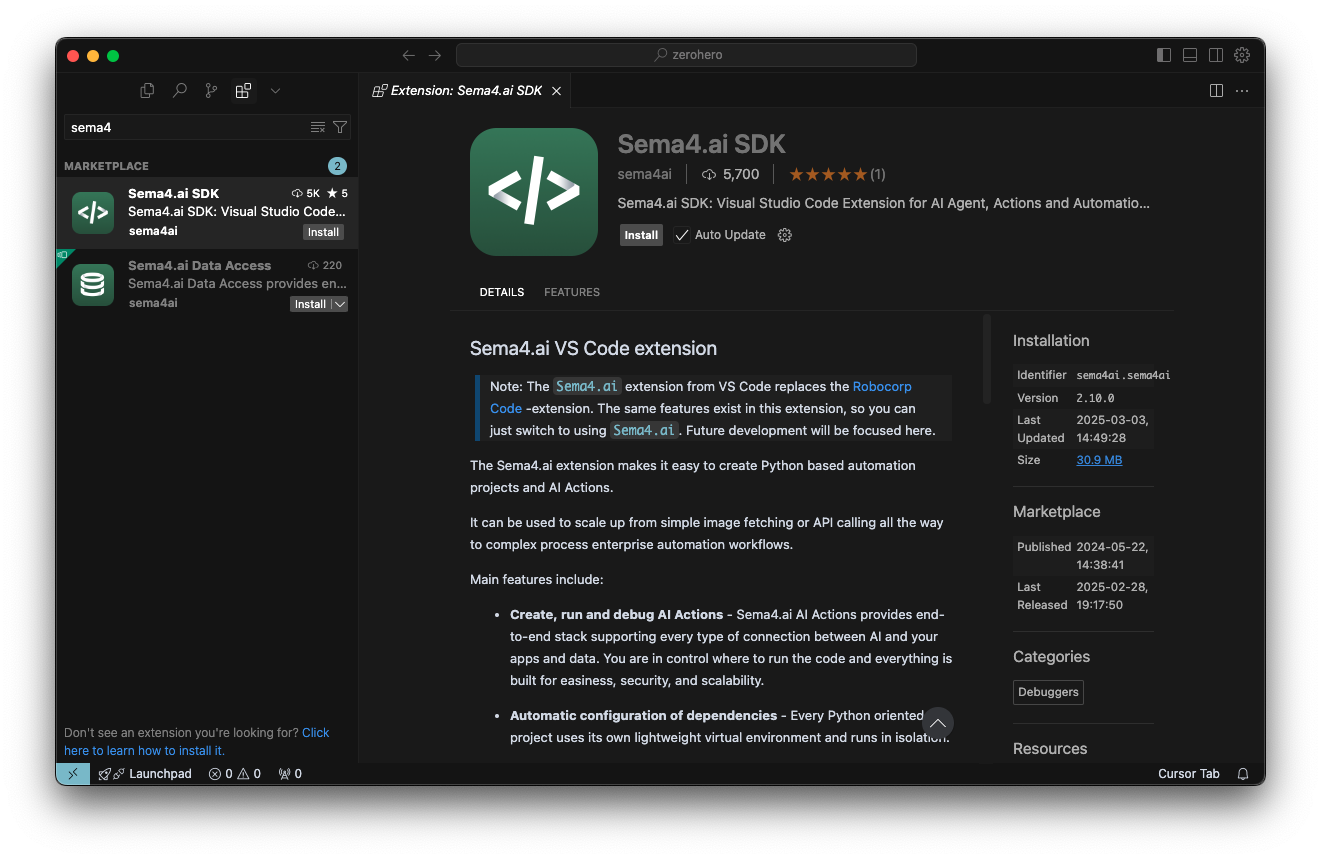Toggle the secondary side bar layout icon
The height and width of the screenshot is (859, 1321).
pos(1216,55)
